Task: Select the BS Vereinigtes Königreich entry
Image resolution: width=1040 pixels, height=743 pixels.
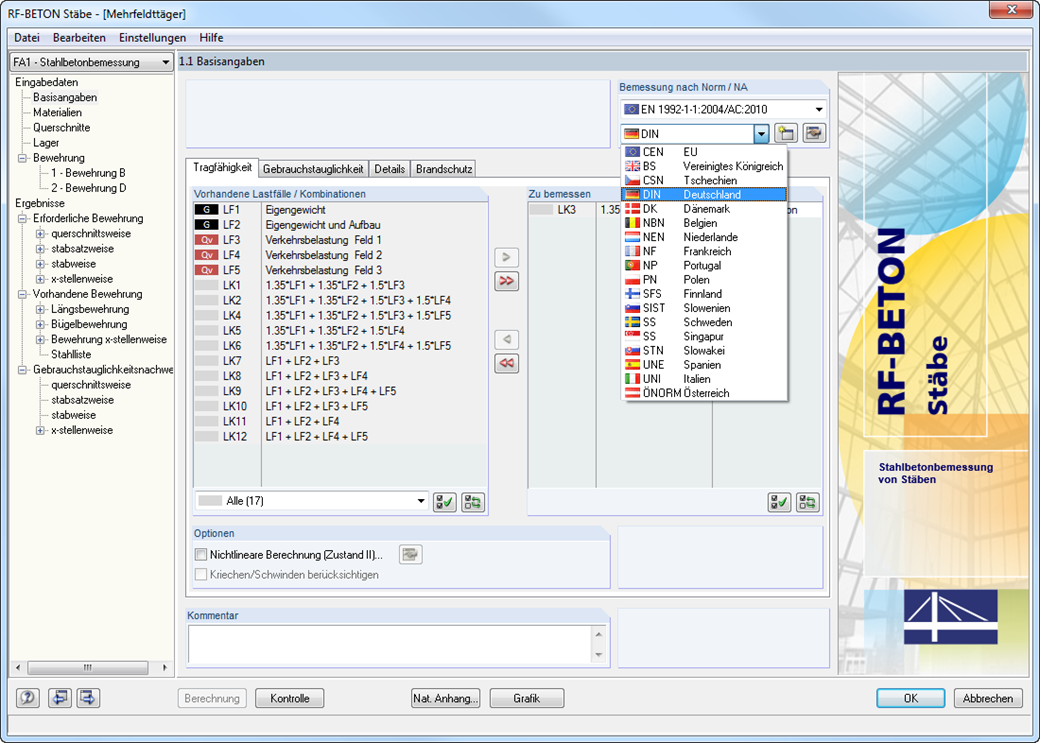Action: (704, 166)
